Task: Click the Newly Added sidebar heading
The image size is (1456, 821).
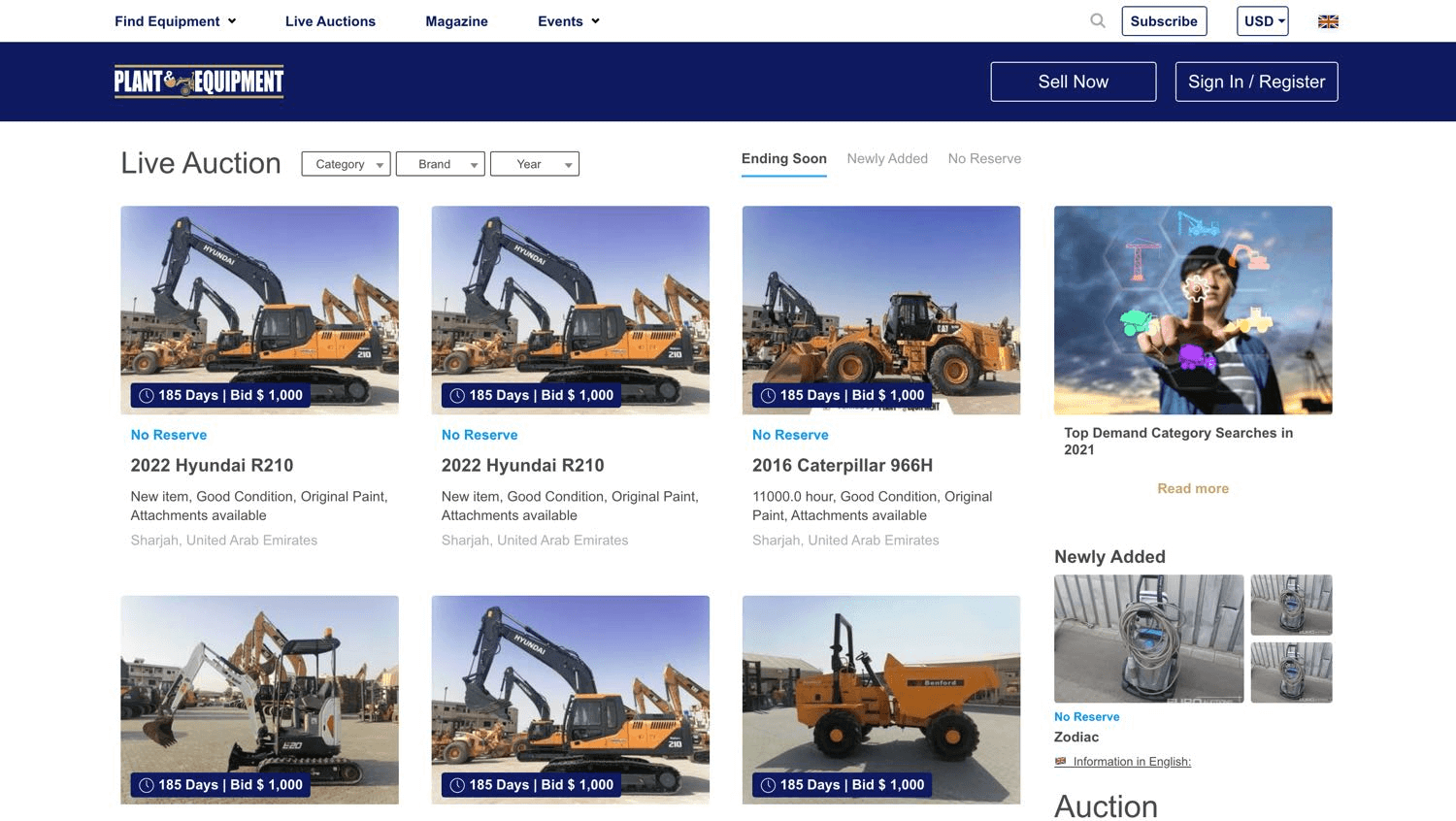Action: tap(1109, 557)
